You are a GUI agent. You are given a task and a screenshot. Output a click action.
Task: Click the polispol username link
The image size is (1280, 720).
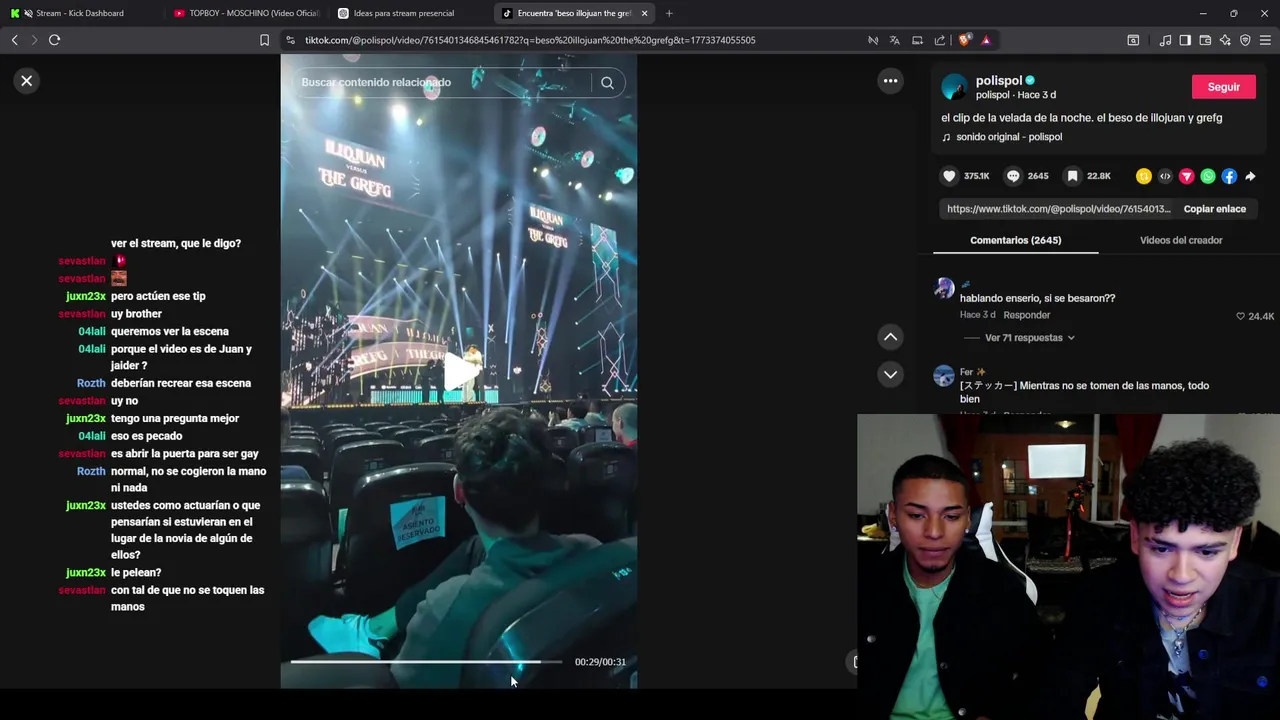999,81
